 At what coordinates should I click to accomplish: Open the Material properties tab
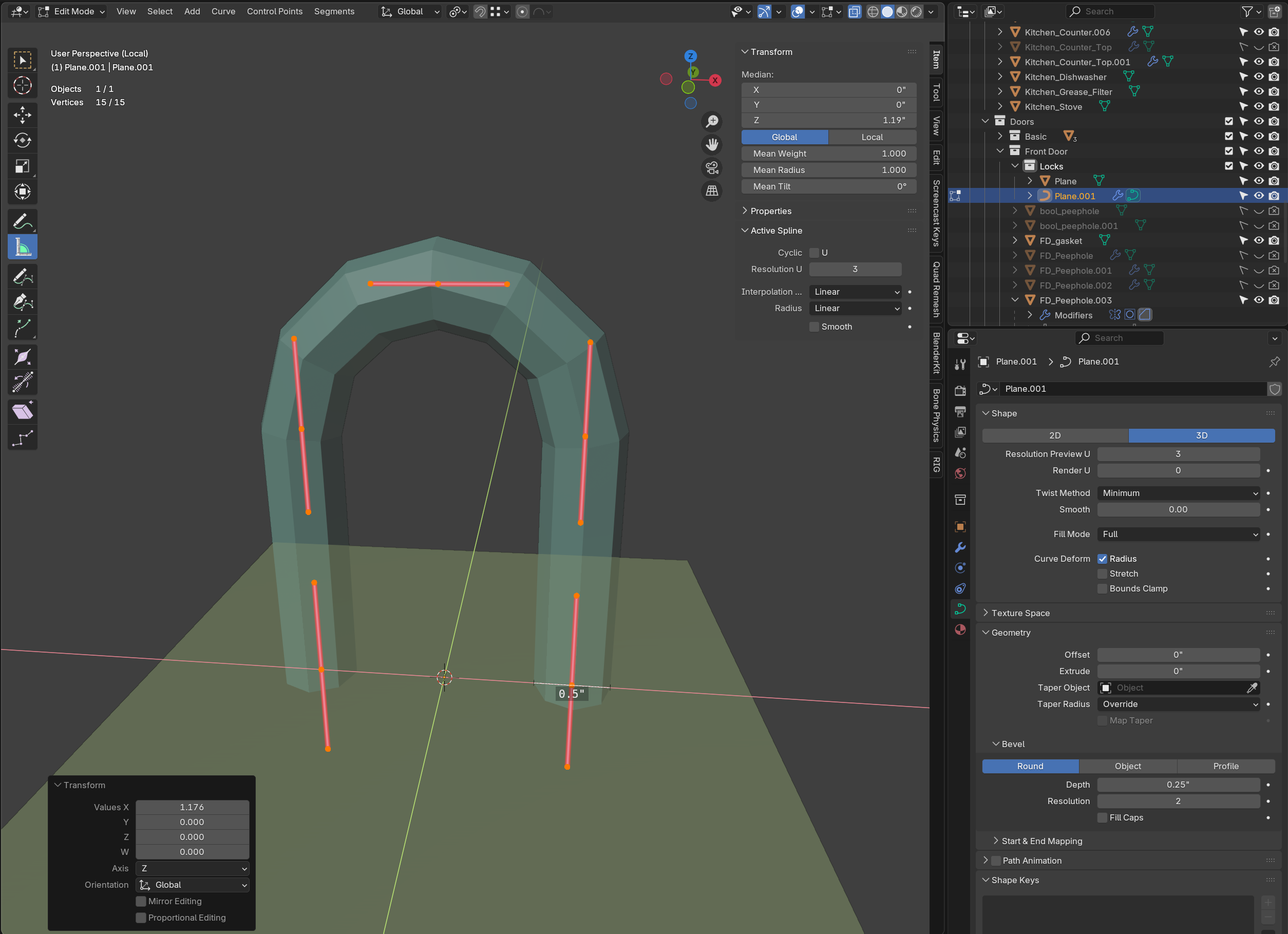(960, 629)
